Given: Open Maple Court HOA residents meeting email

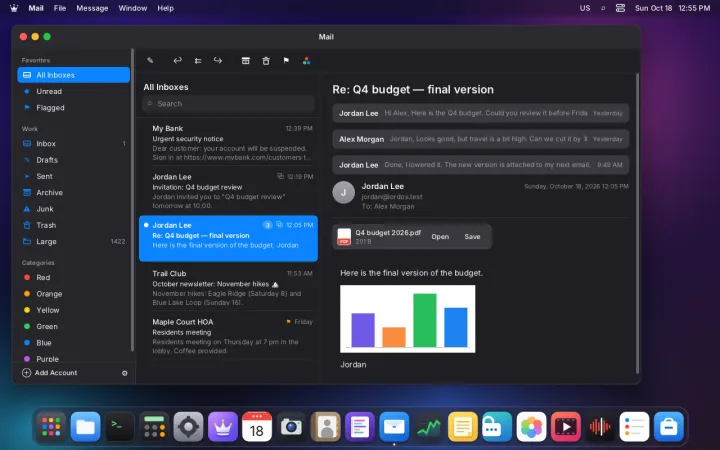Looking at the screenshot, I should coord(228,336).
